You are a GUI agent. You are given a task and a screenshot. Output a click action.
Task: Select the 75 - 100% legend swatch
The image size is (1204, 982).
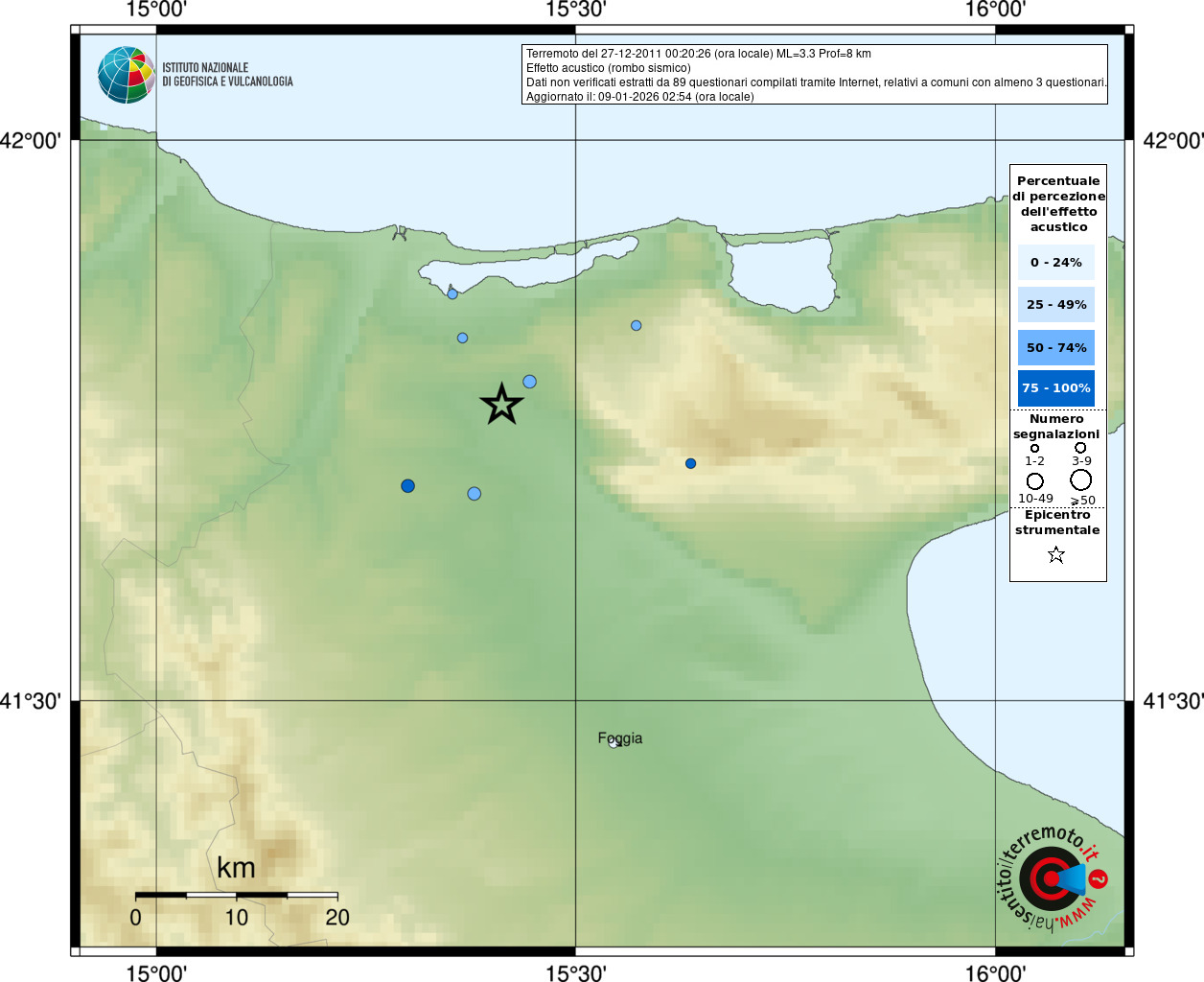click(1056, 388)
